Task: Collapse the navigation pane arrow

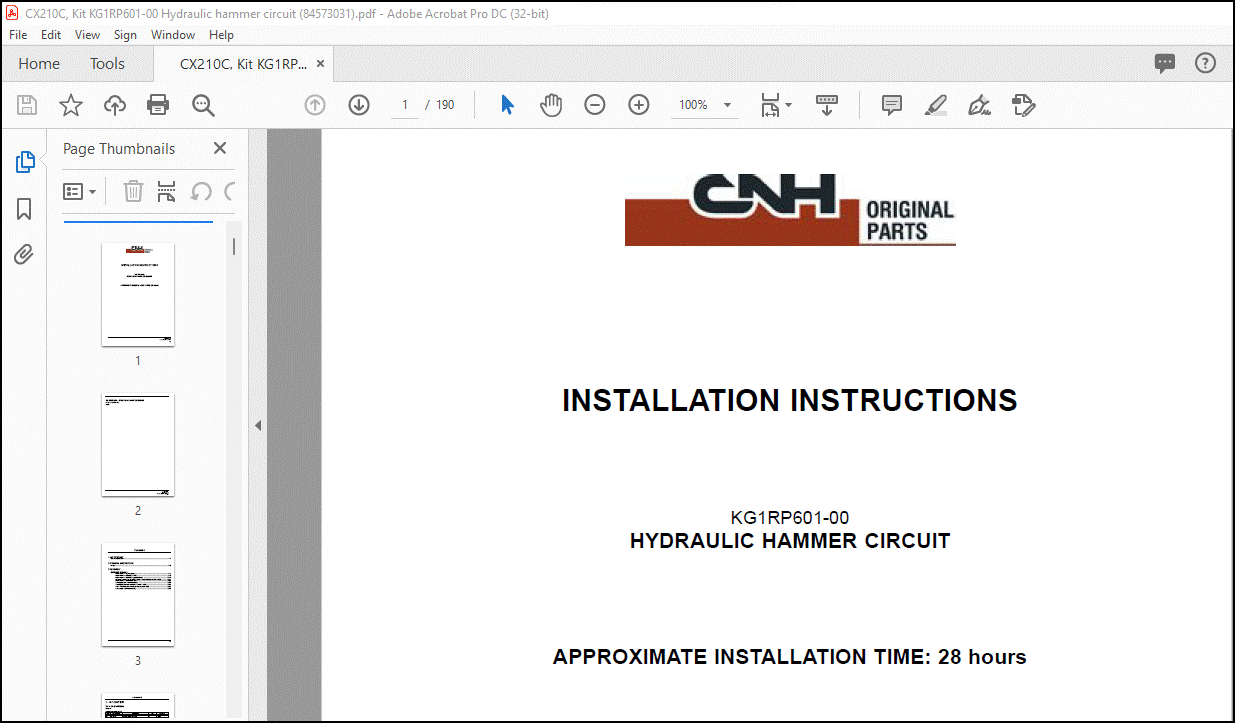Action: pyautogui.click(x=257, y=425)
